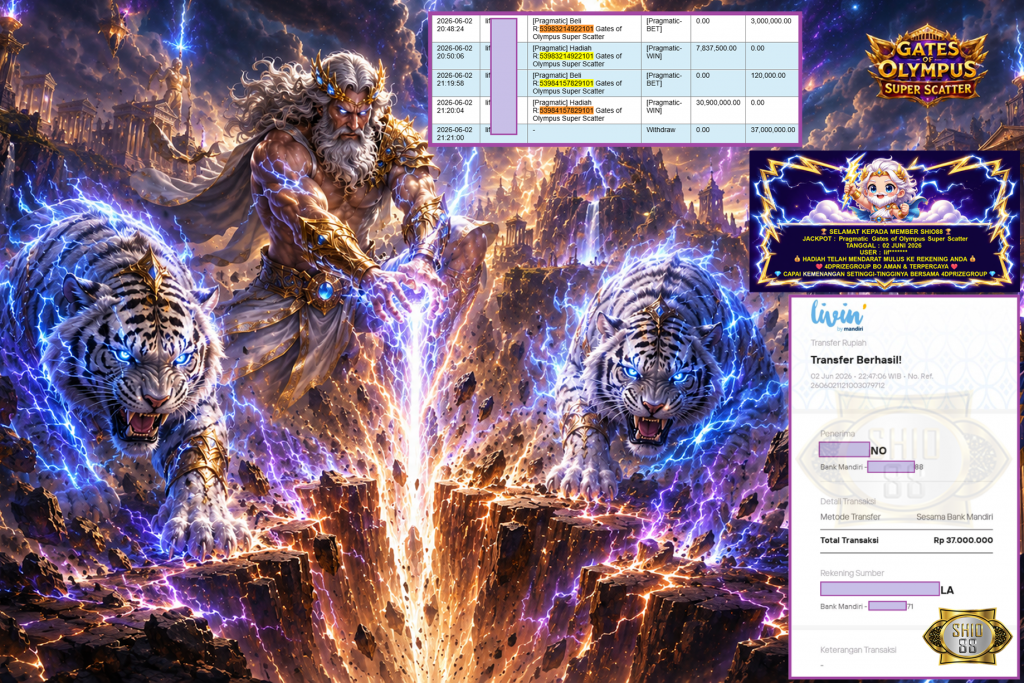Viewport: 1024px width, 683px height.
Task: Select the 3,000,000.00 bet amount
Action: 771,21
